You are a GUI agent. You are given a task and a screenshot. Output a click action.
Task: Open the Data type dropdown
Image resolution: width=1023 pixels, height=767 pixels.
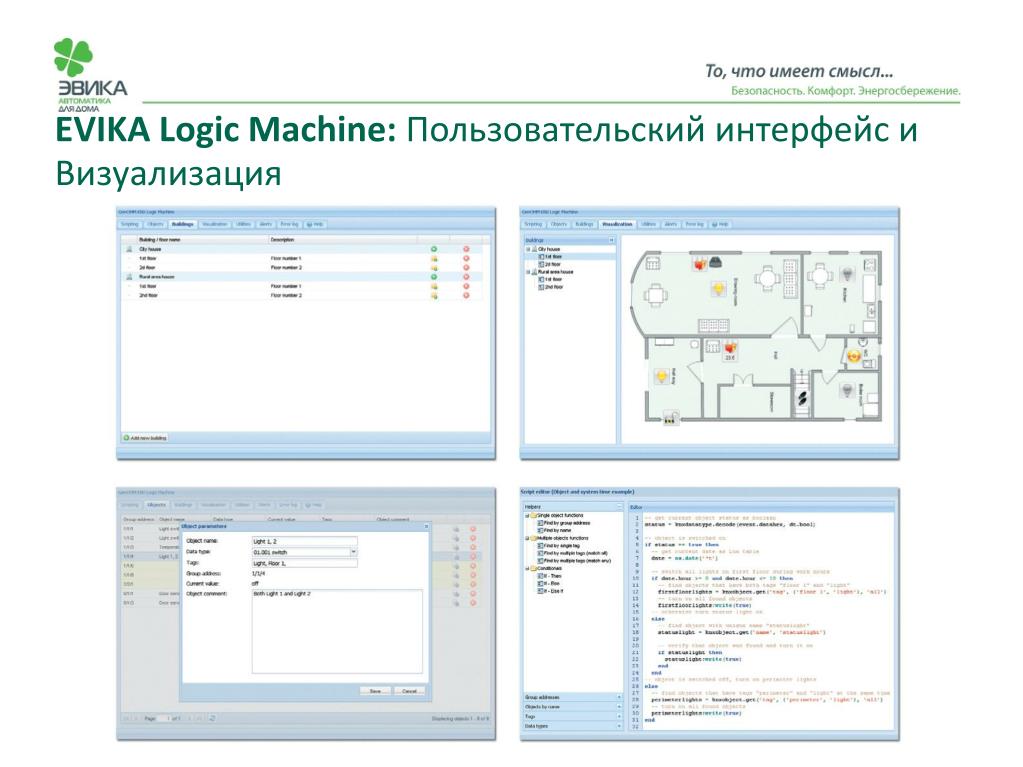tap(354, 552)
